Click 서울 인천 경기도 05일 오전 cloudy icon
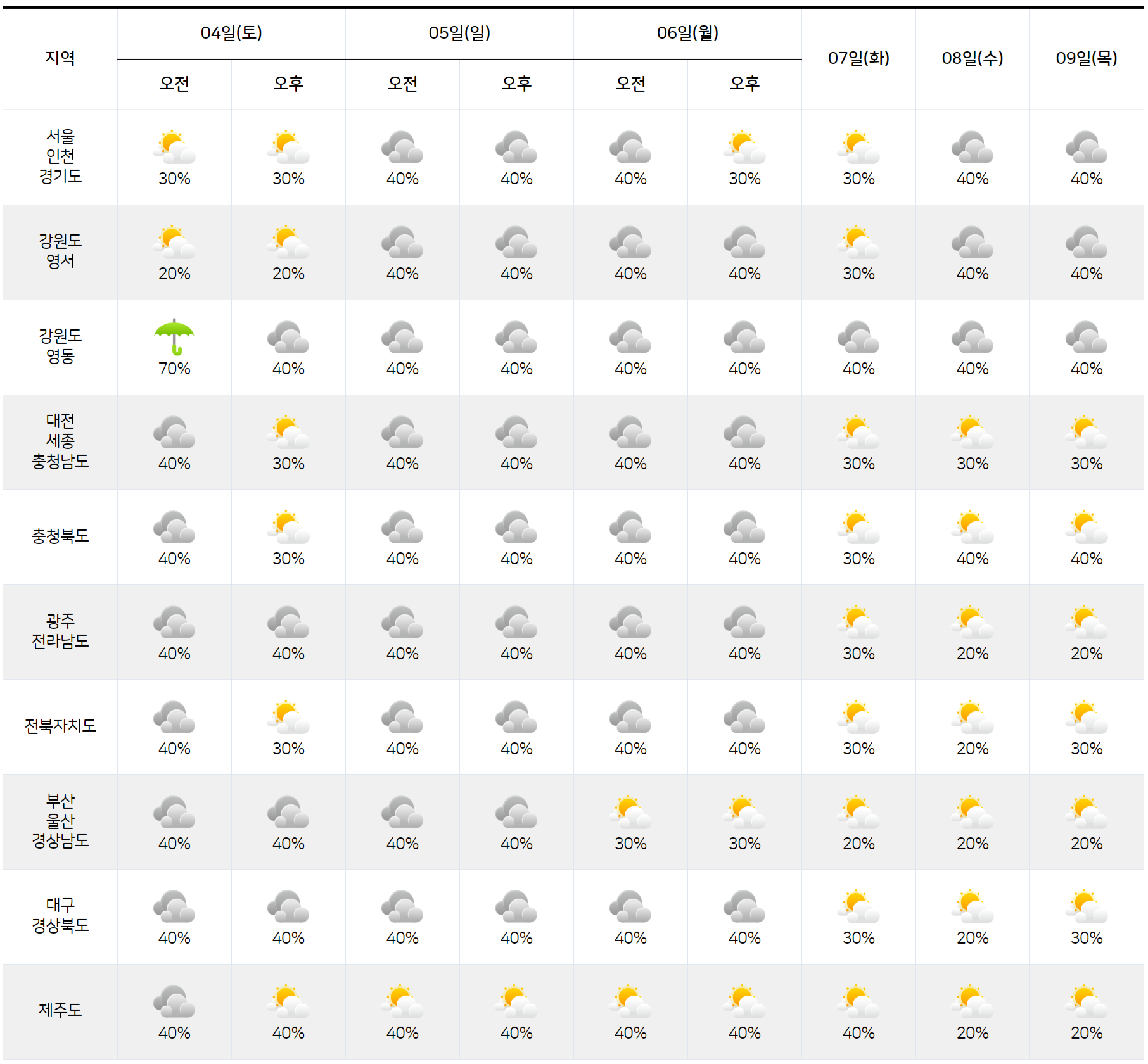This screenshot has height=1064, width=1148. (402, 147)
